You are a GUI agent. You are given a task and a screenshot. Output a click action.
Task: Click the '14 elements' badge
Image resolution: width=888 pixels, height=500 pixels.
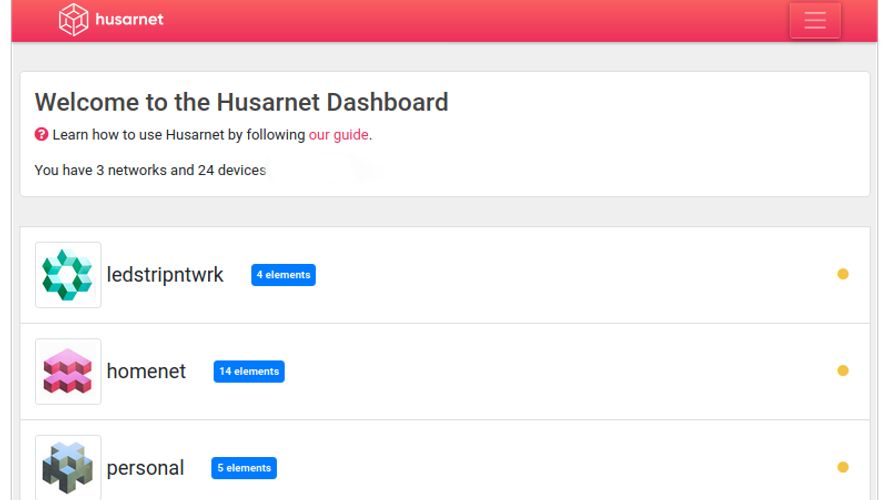coord(249,371)
